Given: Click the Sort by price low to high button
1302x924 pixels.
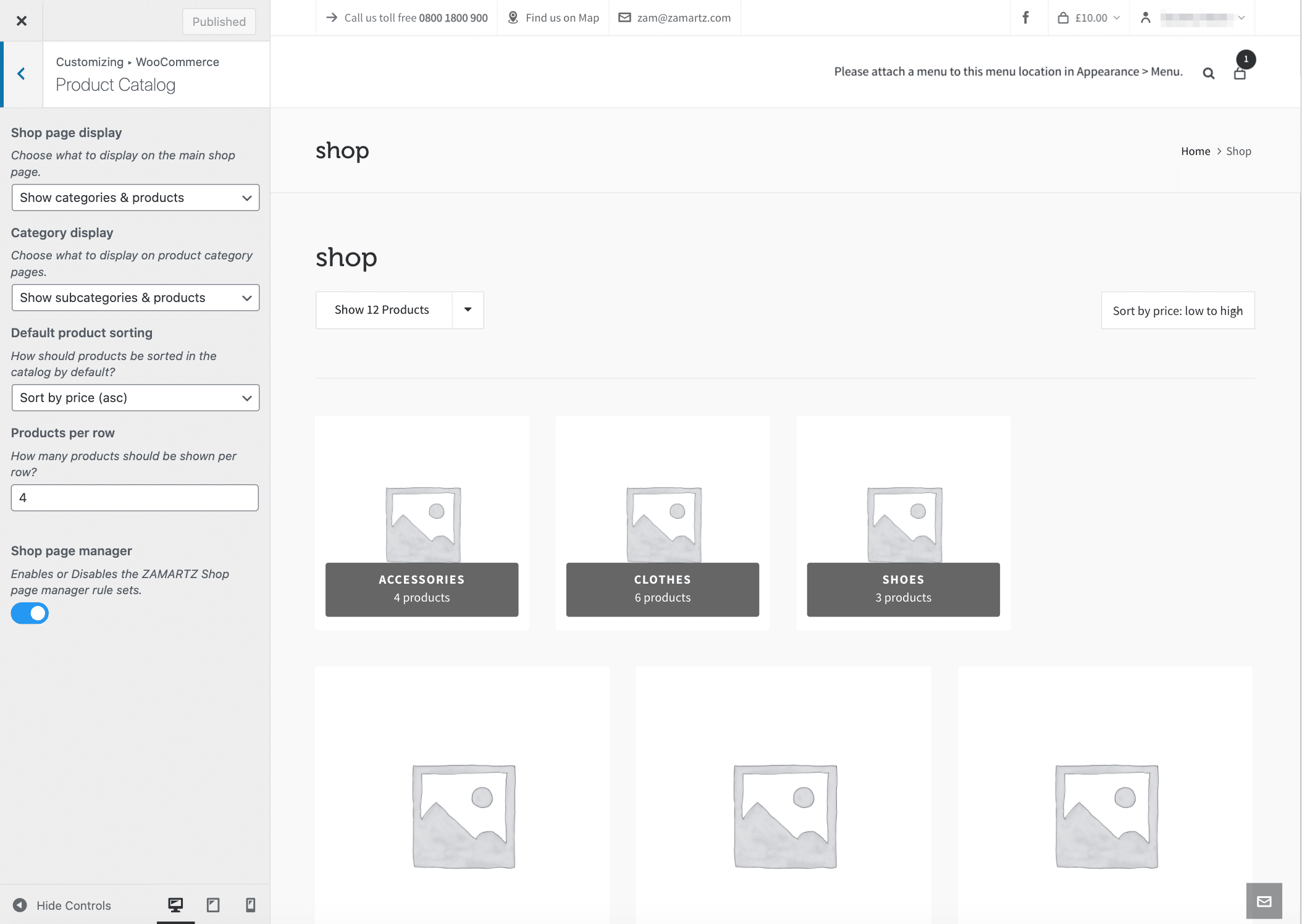Looking at the screenshot, I should click(1177, 310).
